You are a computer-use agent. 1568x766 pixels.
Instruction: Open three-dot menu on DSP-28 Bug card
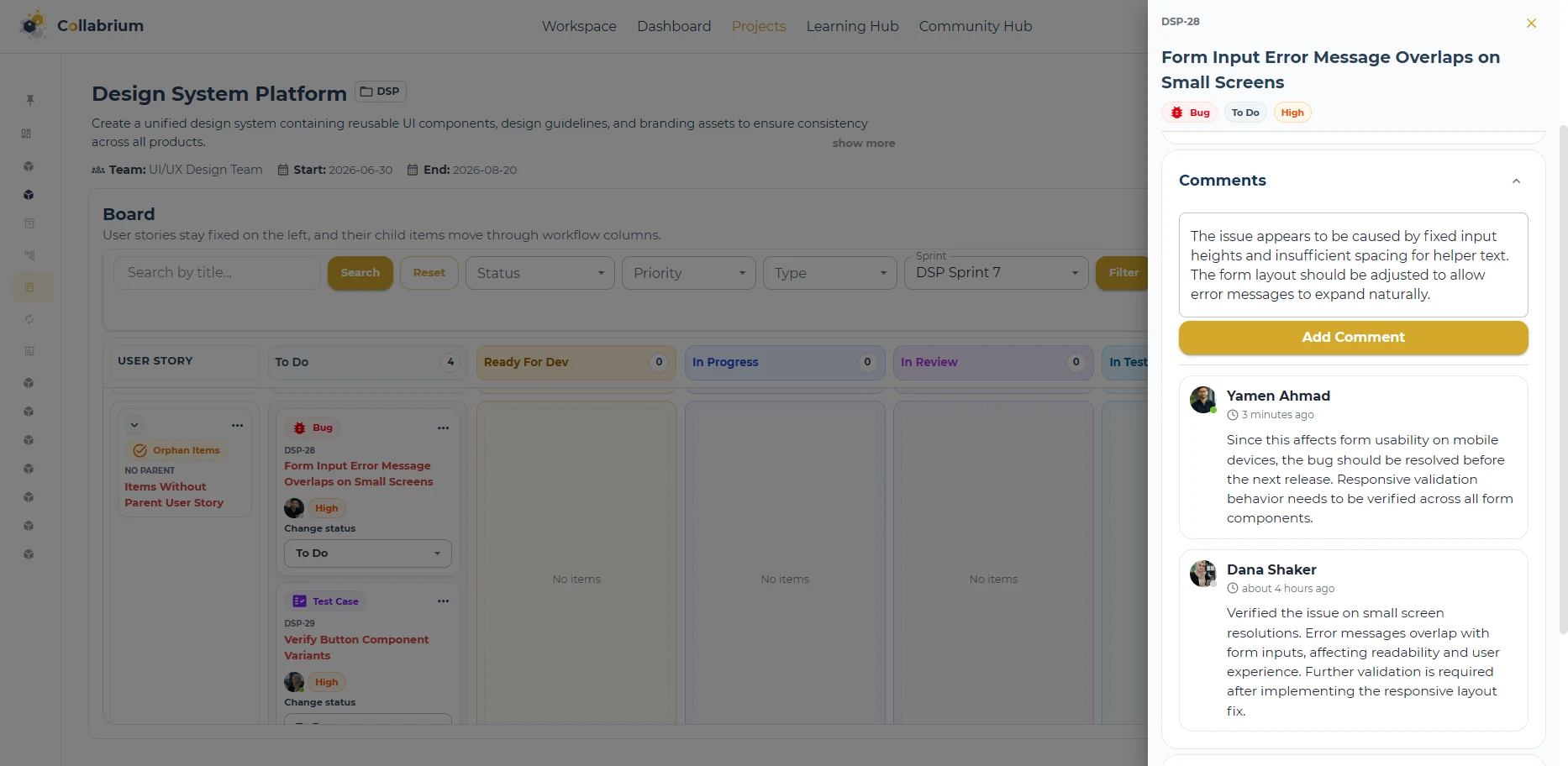[443, 428]
